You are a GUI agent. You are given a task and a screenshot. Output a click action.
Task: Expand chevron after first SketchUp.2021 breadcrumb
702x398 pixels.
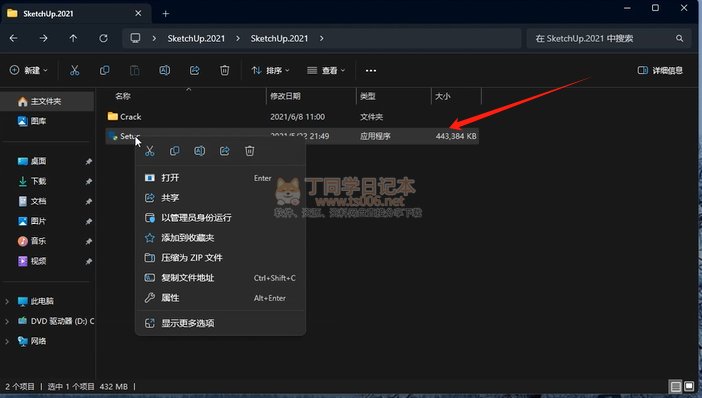(238, 39)
